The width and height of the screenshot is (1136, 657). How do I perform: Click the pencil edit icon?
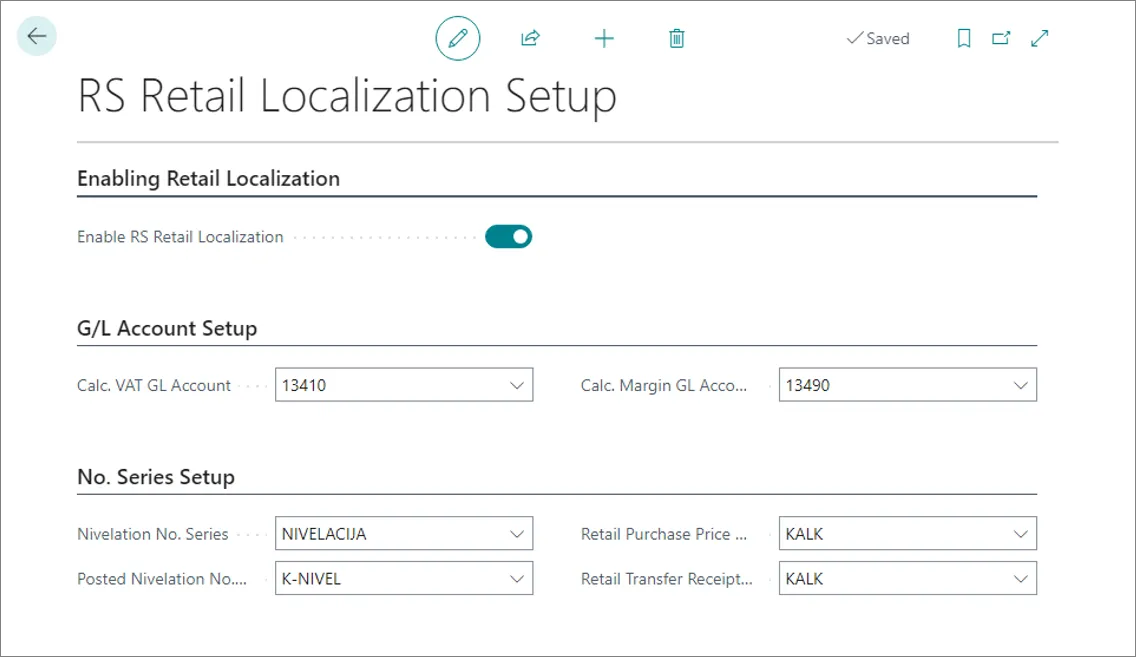(457, 38)
